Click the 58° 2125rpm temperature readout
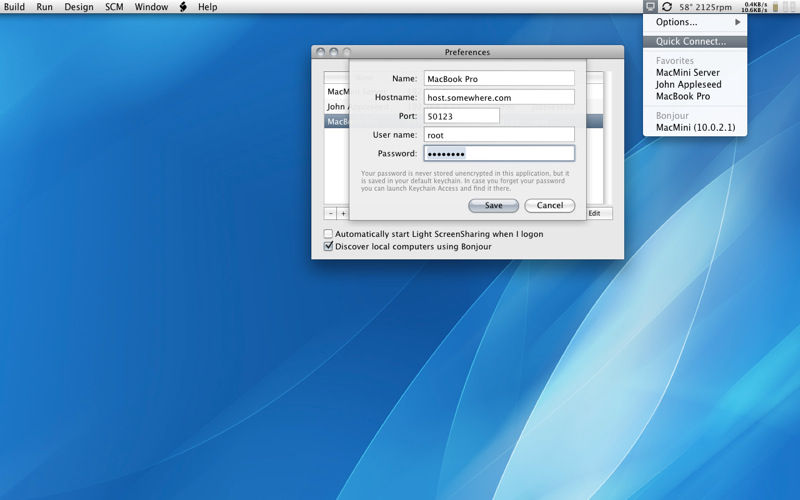 pos(705,7)
